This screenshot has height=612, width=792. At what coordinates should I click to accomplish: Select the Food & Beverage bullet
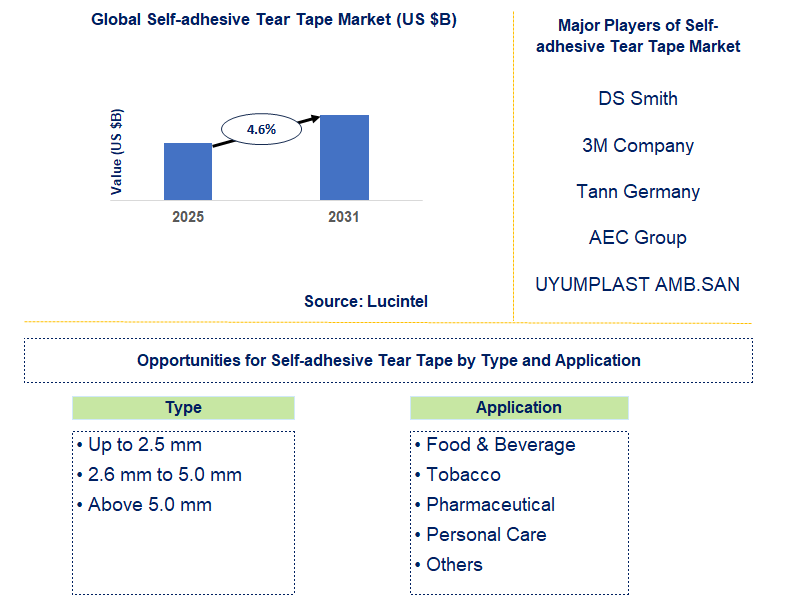tap(496, 445)
